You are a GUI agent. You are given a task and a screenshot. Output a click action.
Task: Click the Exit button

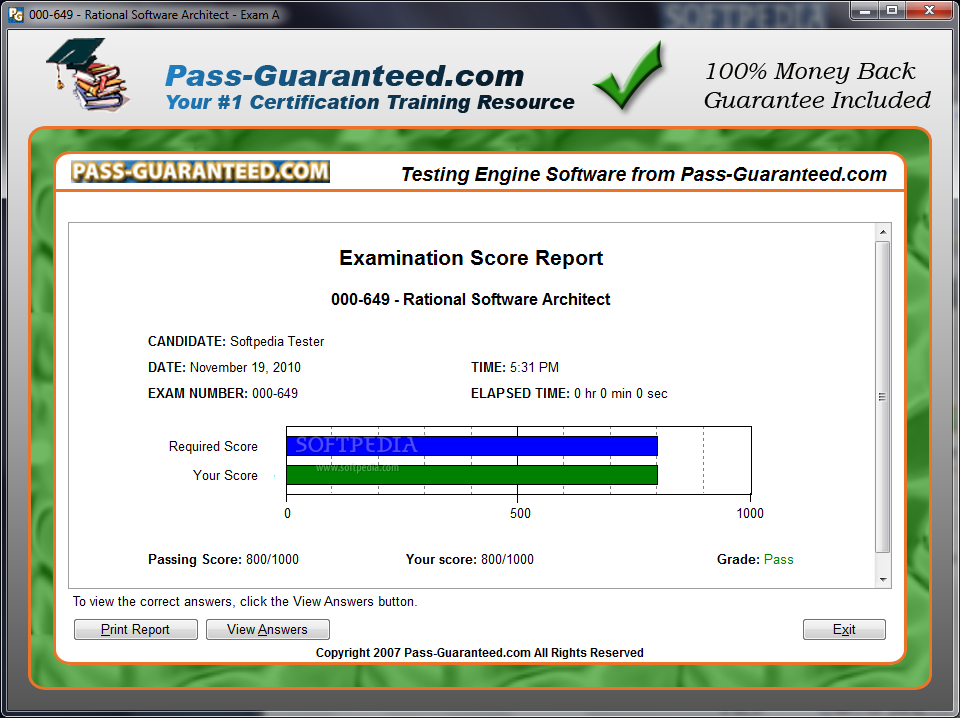[844, 629]
